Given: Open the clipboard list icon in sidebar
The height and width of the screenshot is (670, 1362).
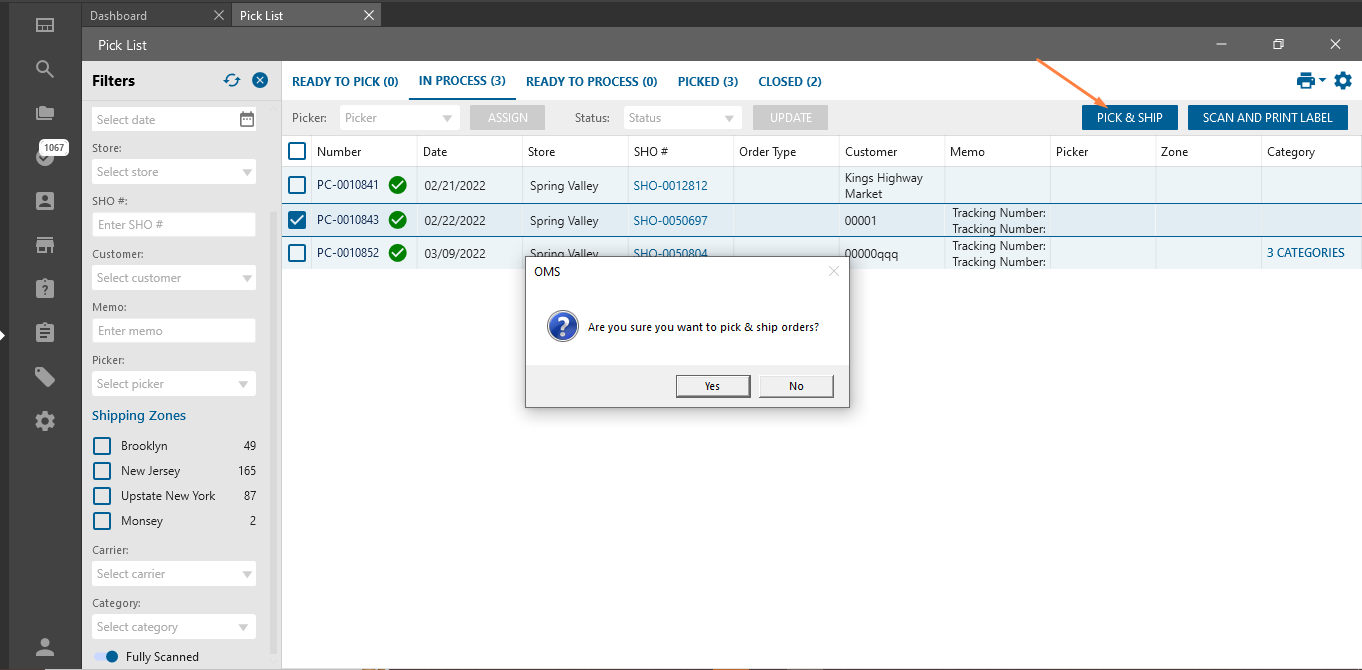Looking at the screenshot, I should pos(44,332).
